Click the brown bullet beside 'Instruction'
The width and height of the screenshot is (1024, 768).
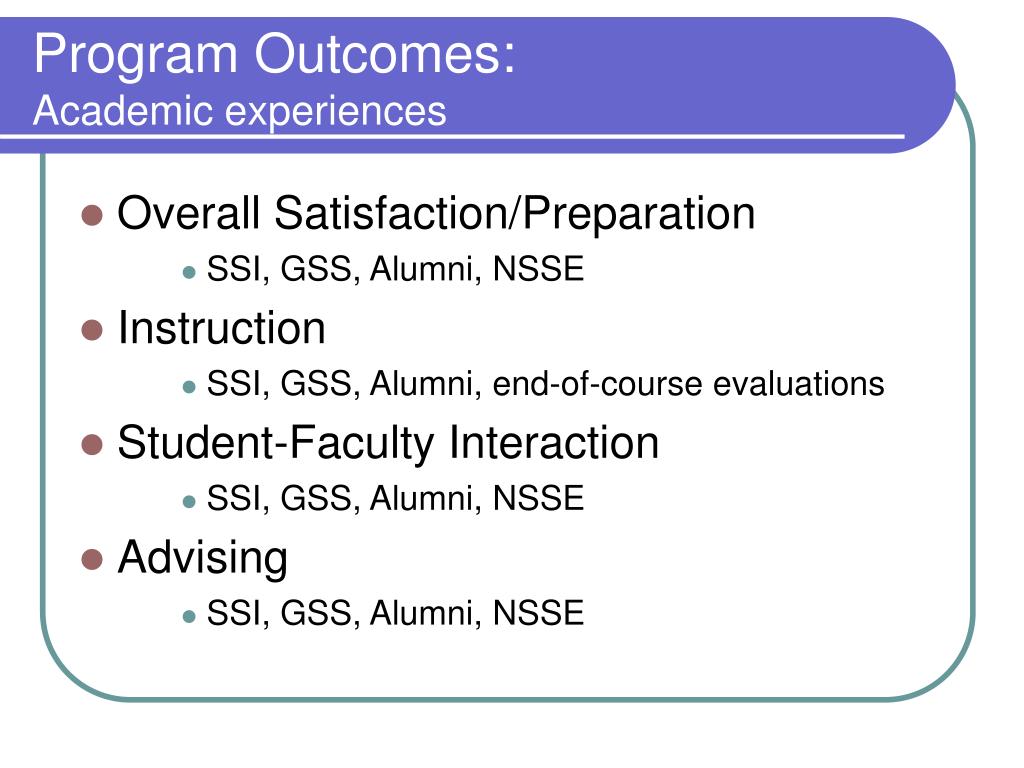92,330
